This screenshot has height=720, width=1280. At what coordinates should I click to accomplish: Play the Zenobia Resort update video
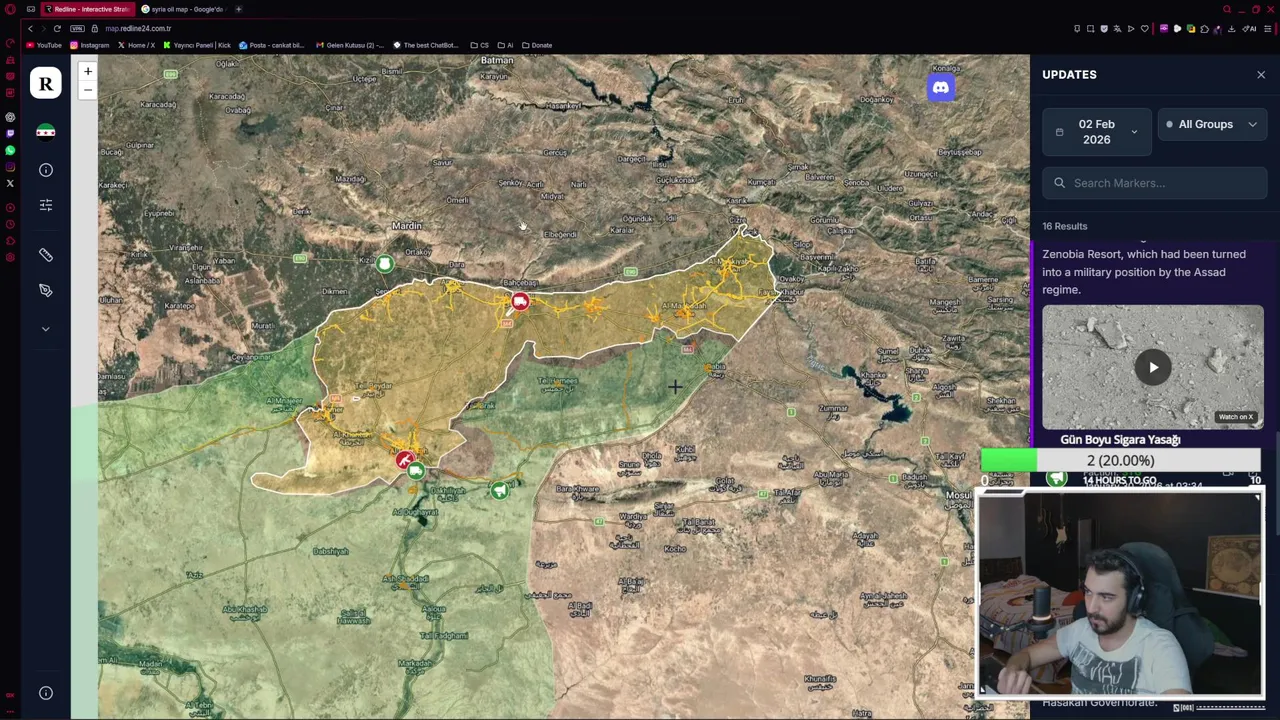point(1153,367)
